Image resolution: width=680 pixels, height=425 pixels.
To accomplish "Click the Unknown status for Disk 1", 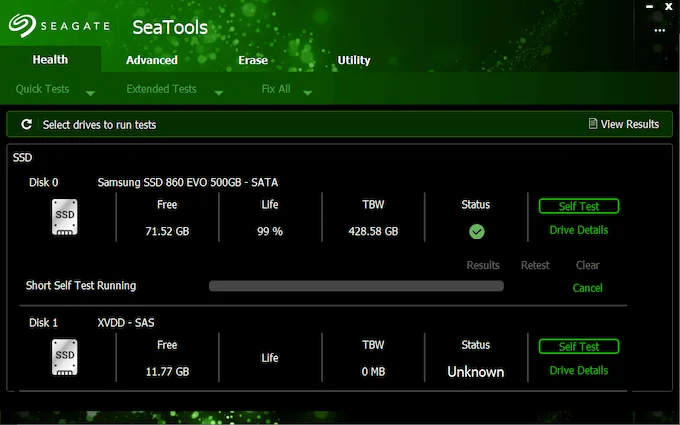I will (476, 372).
